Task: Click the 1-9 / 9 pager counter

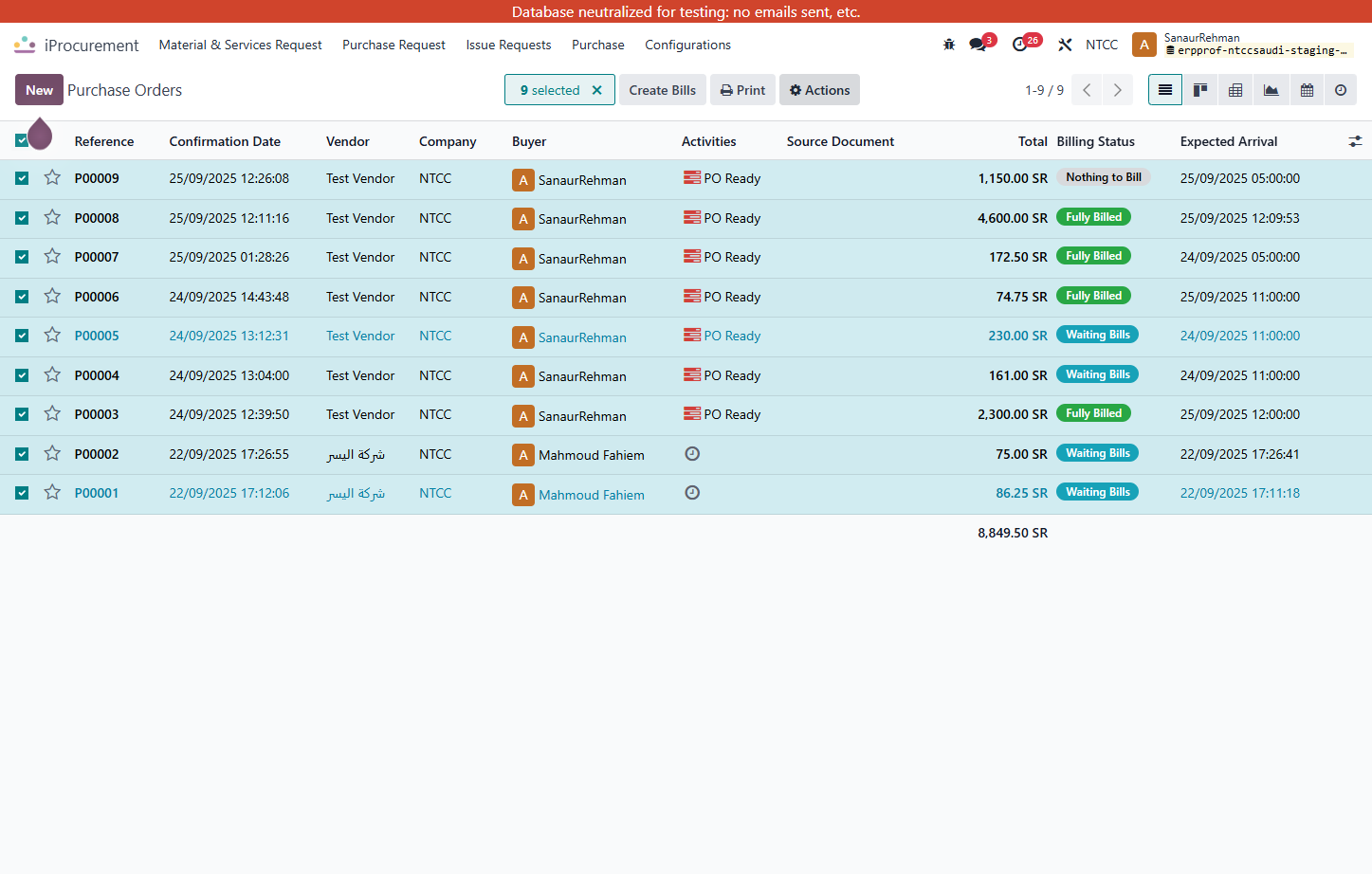Action: pos(1044,90)
